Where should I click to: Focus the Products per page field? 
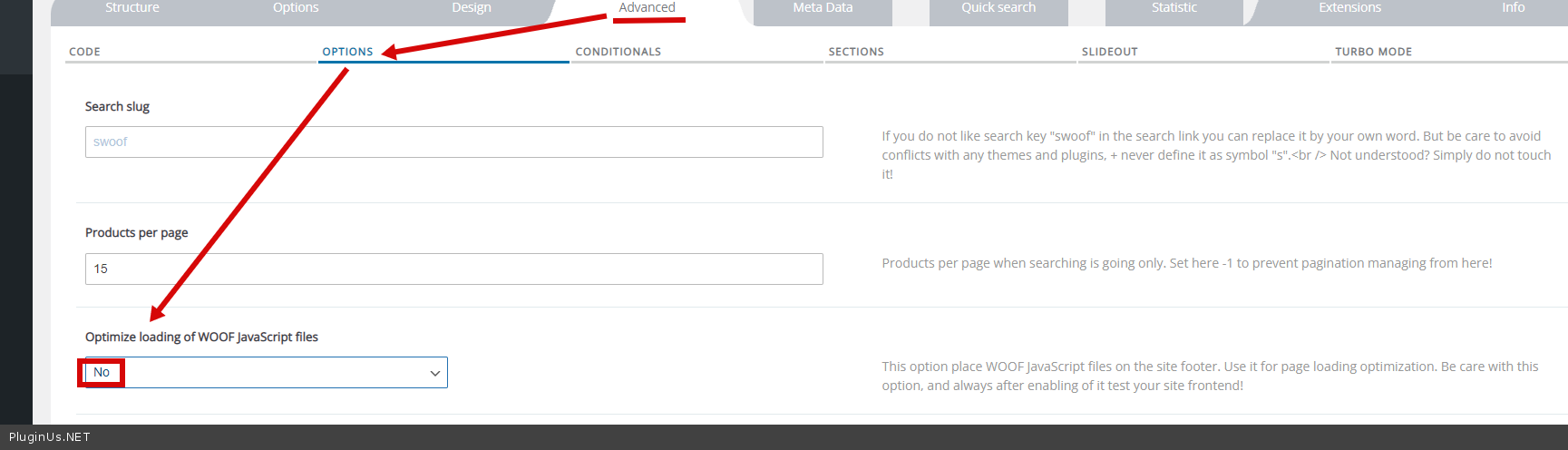pos(453,269)
